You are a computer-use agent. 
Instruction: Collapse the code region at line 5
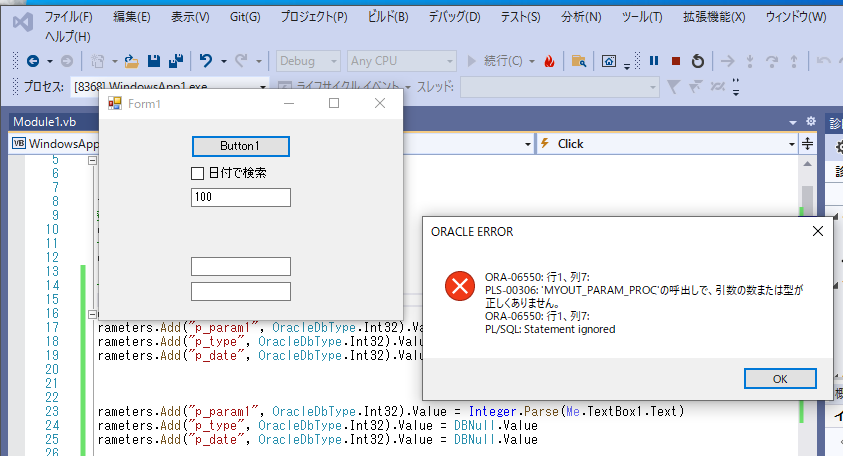tap(92, 160)
